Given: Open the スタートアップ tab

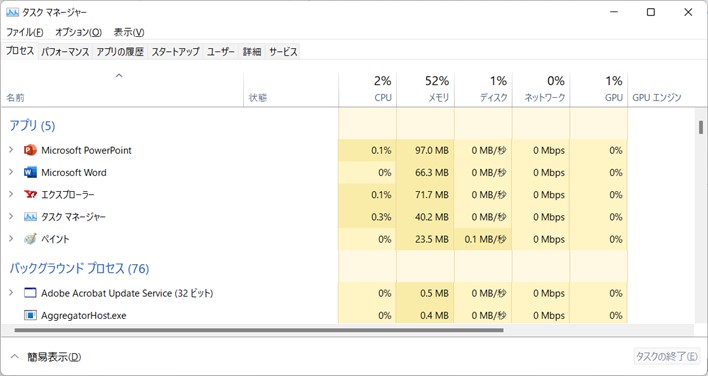Looking at the screenshot, I should 175,52.
